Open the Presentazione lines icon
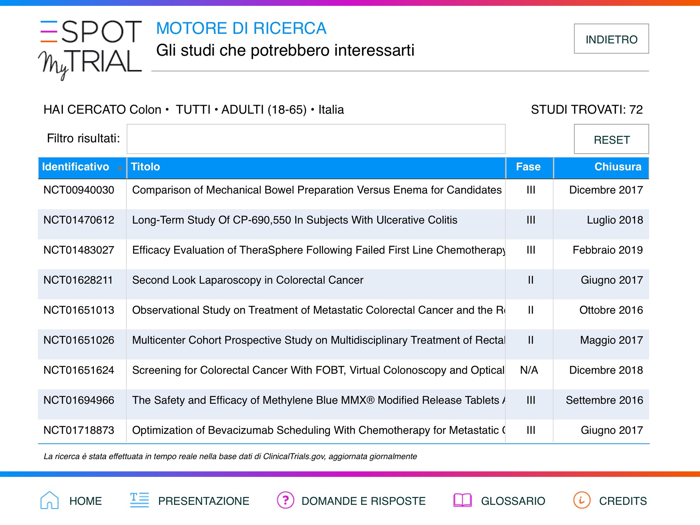 [x=139, y=500]
